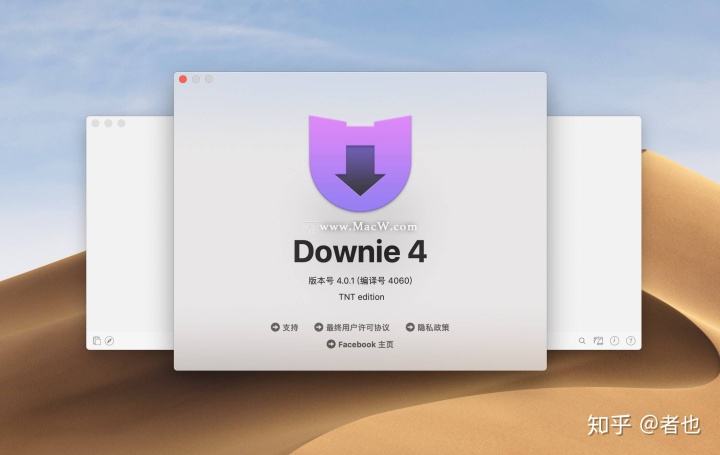Click the Downie 4 title text
This screenshot has width=720, height=455.
[x=360, y=252]
